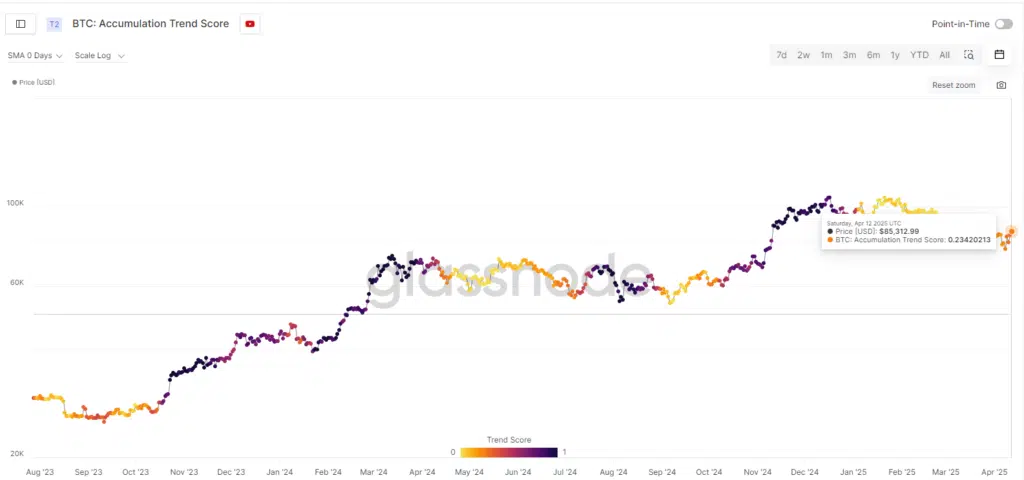Click the BTC: Accumulation Trend Score title
This screenshot has height=480, width=1024.
pyautogui.click(x=150, y=24)
